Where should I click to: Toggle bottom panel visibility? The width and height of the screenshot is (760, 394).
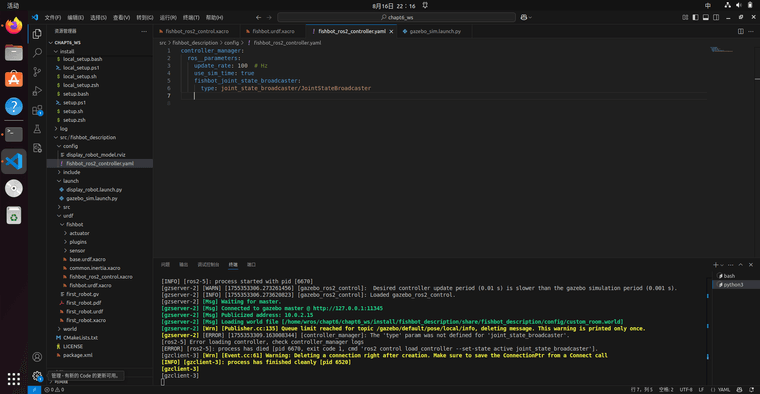706,17
